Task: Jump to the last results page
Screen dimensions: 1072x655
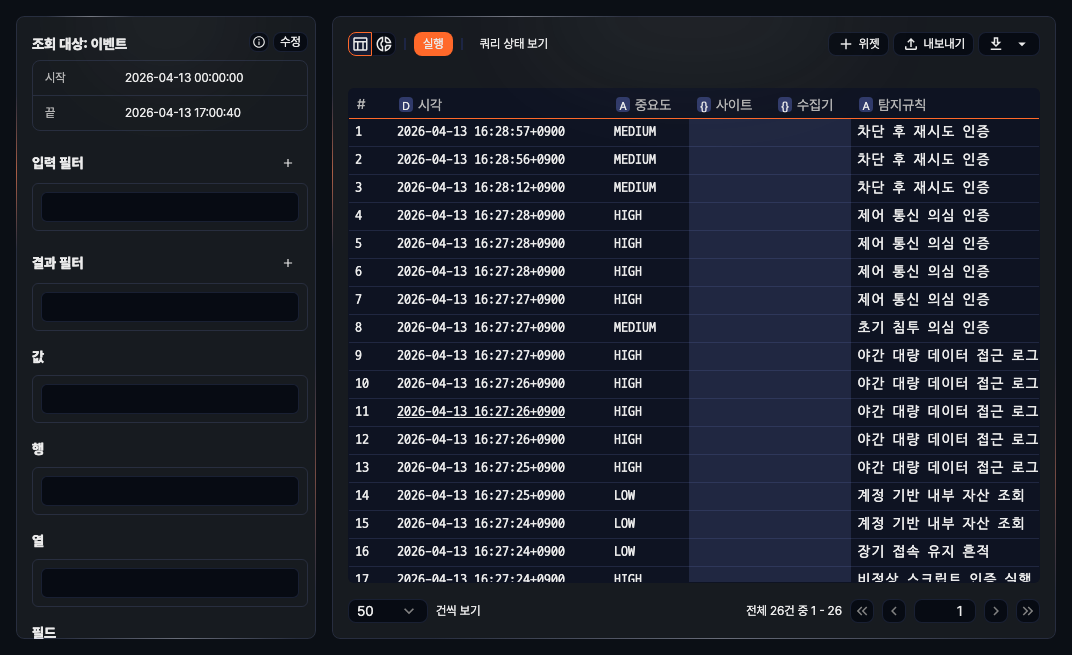Action: coord(1027,611)
